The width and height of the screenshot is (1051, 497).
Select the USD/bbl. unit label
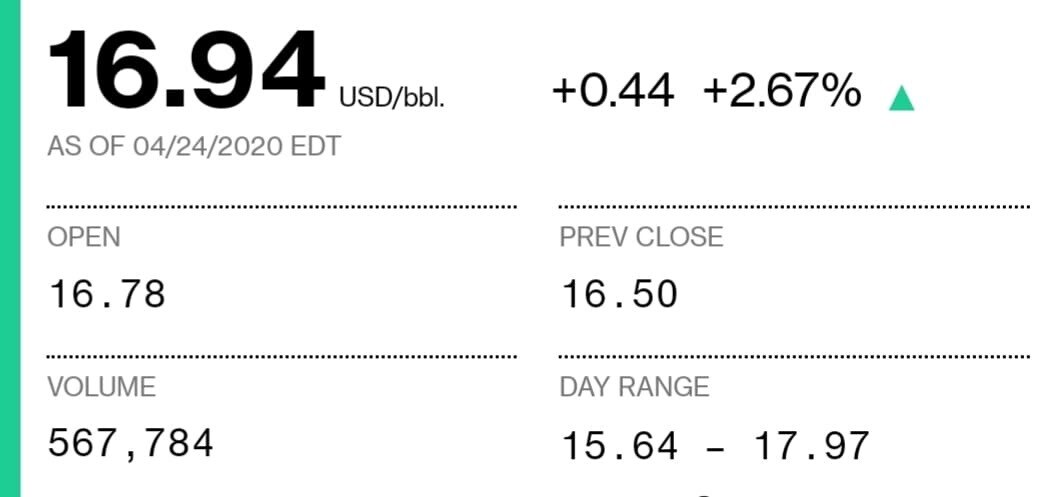(x=392, y=98)
